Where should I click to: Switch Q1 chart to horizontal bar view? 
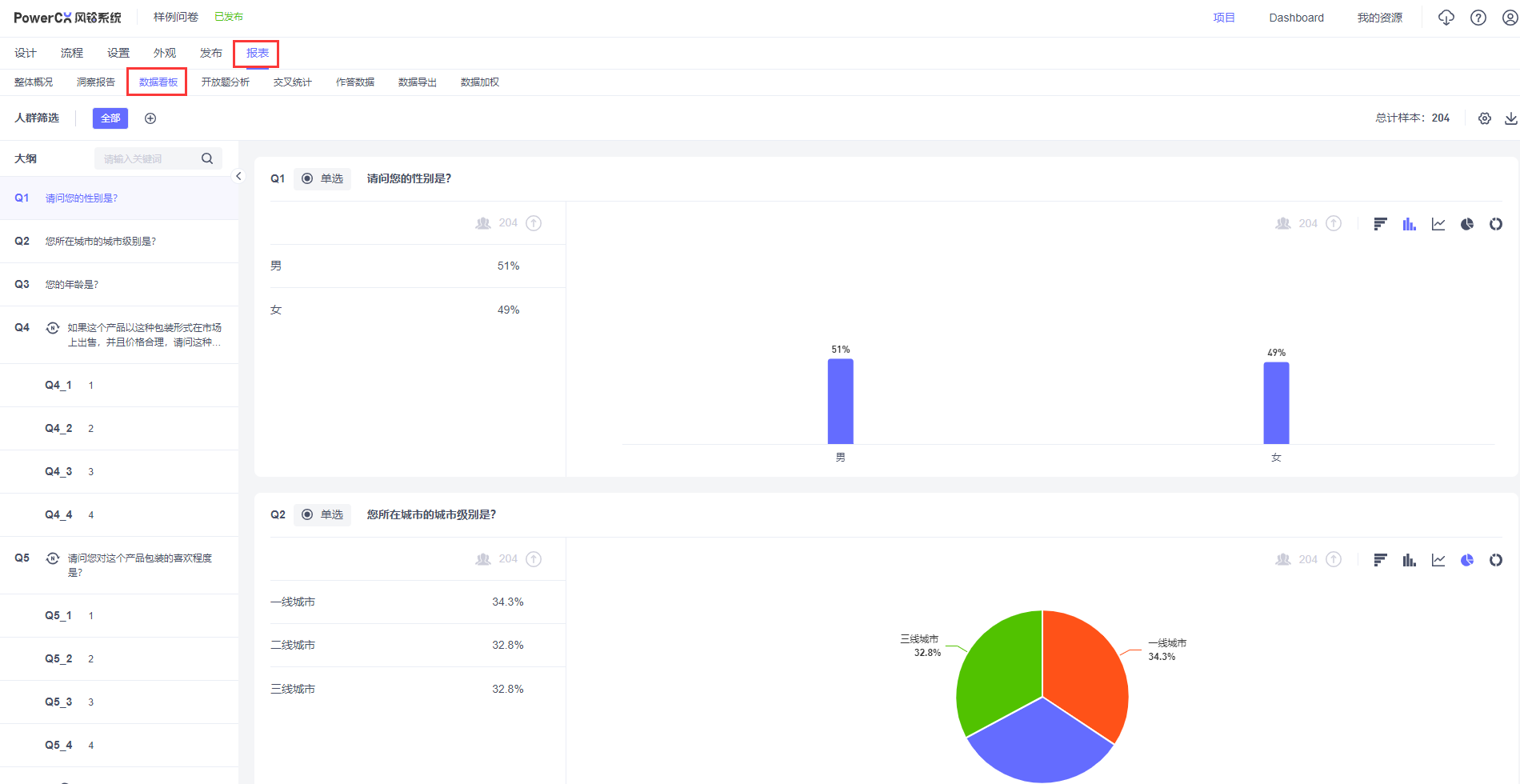(x=1380, y=224)
